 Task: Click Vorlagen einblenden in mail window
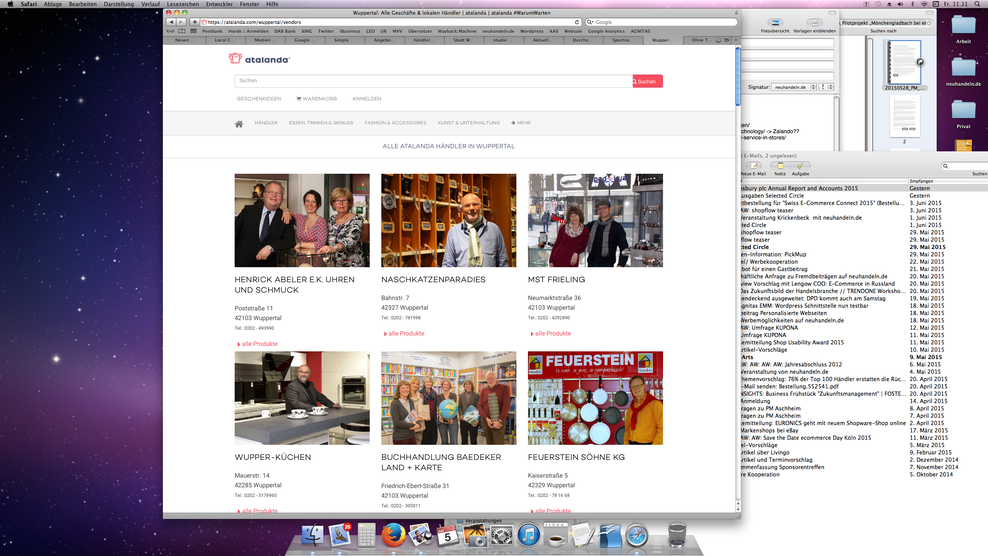point(814,26)
